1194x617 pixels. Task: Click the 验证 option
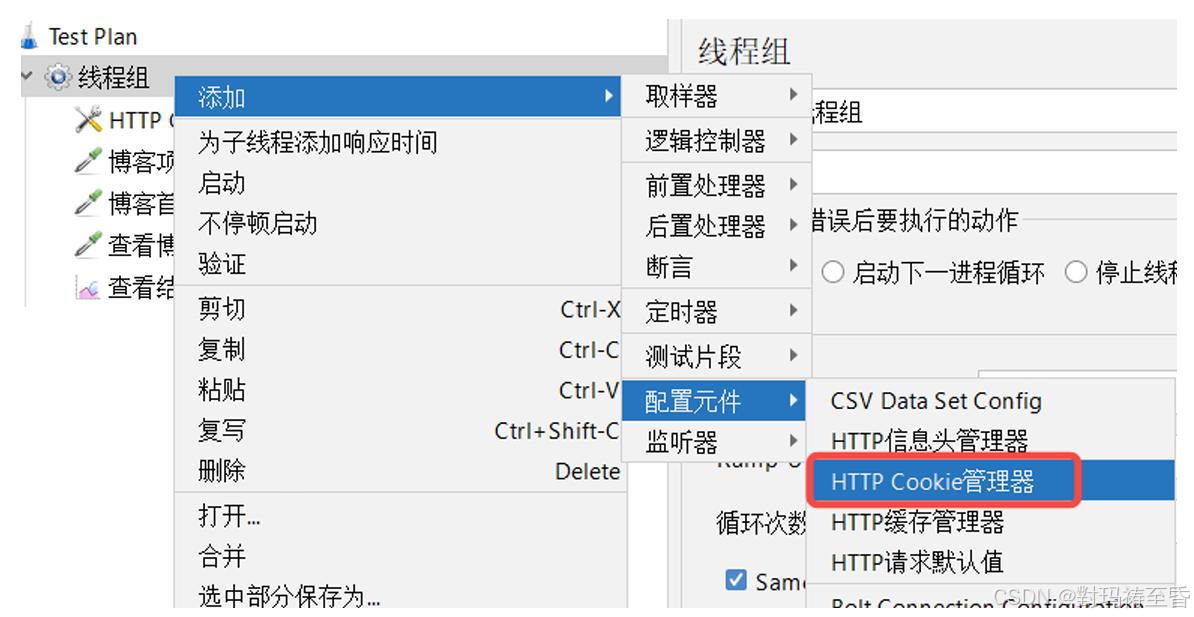[220, 264]
